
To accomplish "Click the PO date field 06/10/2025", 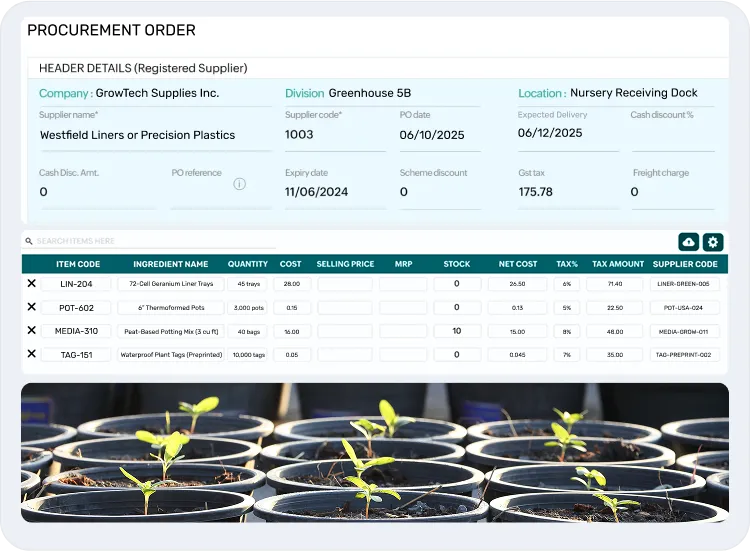I will click(440, 135).
